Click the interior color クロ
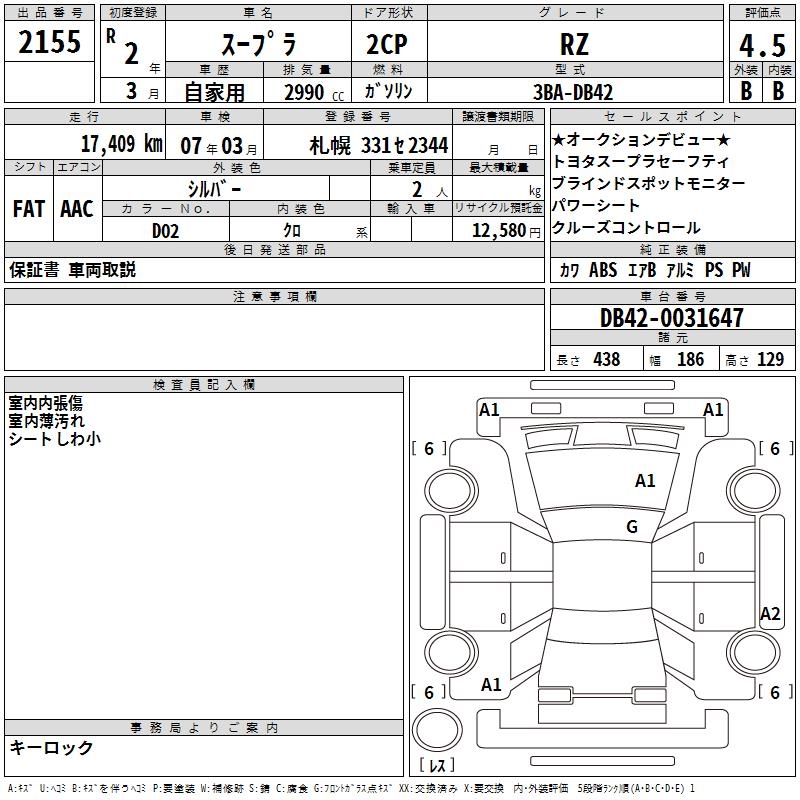Screen dimensions: 800x800 (292, 231)
